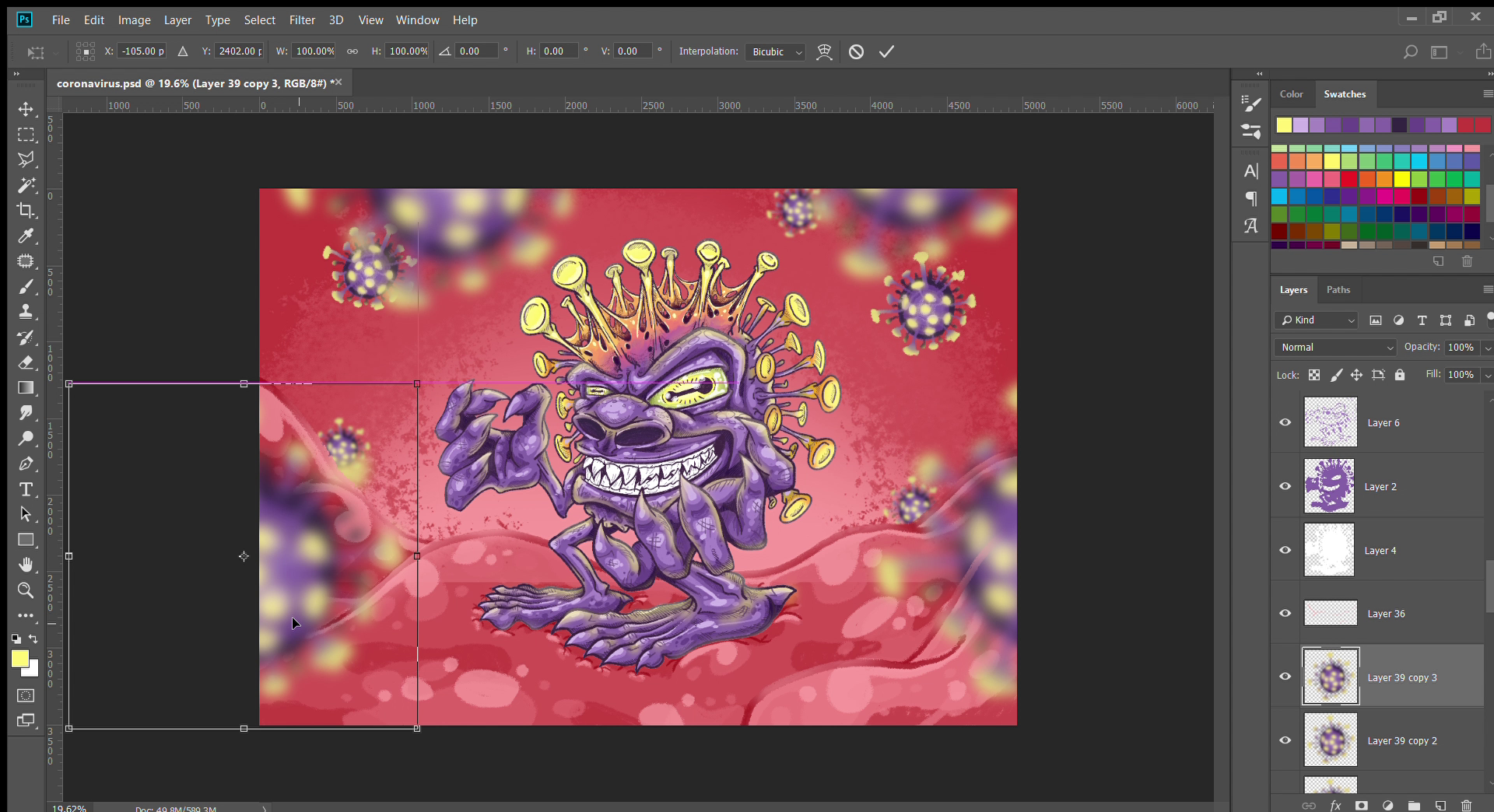Hide the Layer 39 copy 3 layer
Image resolution: width=1494 pixels, height=812 pixels.
(1285, 677)
